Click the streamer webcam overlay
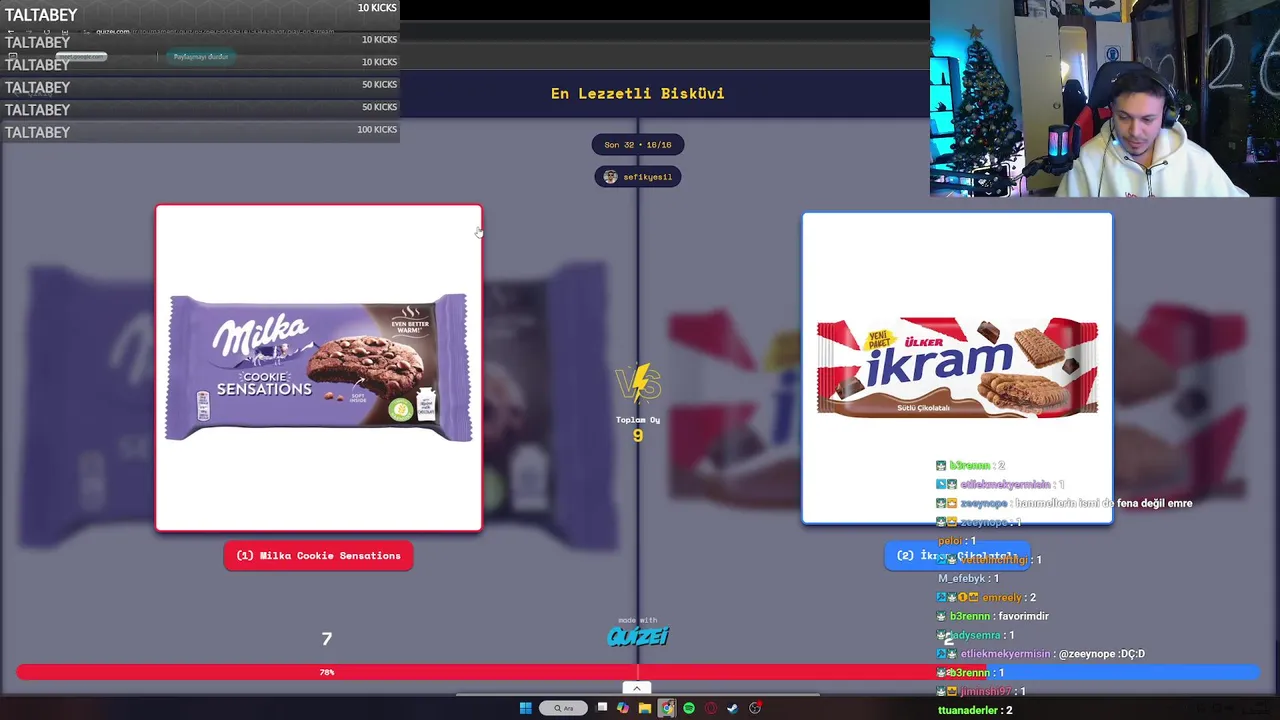 point(1105,98)
